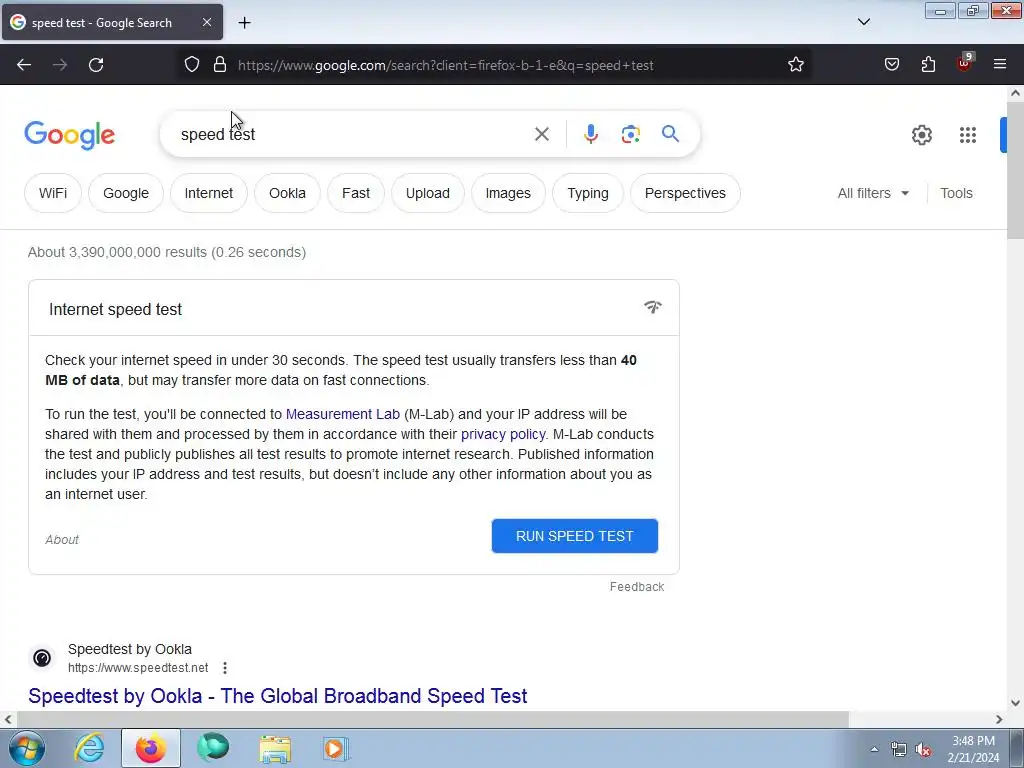1024x768 pixels.
Task: Click the muted volume tray icon
Action: click(923, 750)
